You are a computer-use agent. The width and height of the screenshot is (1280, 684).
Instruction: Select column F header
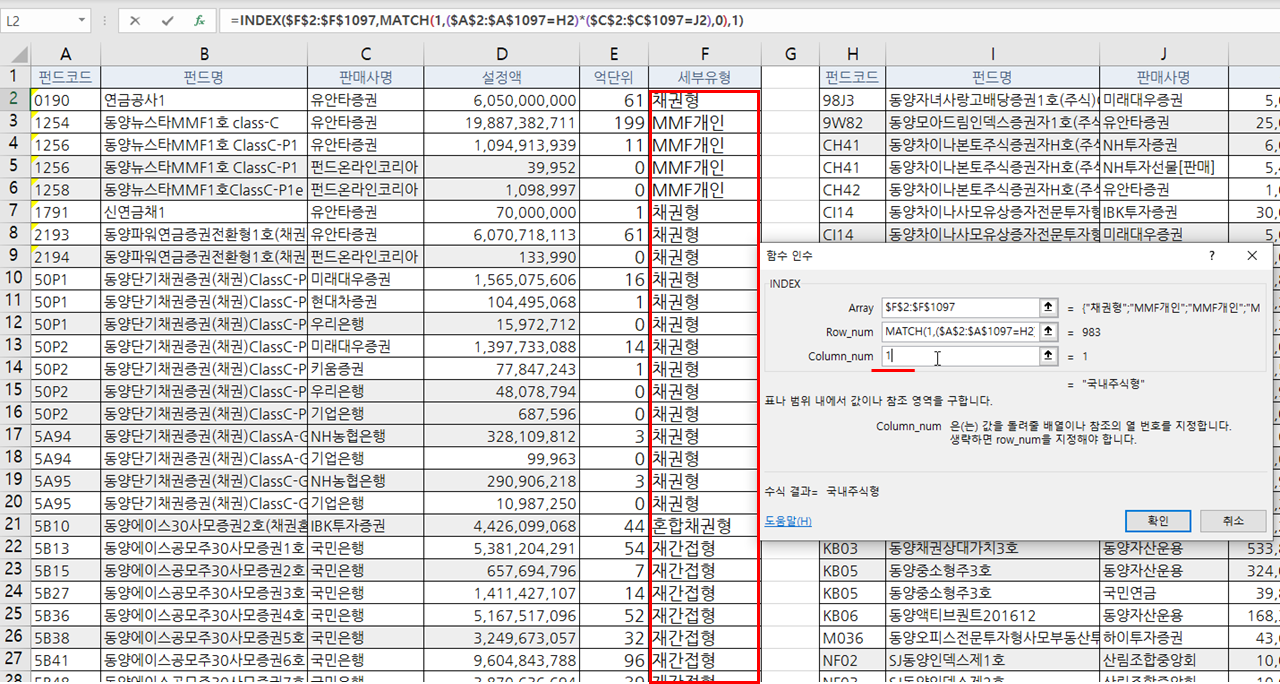click(704, 53)
